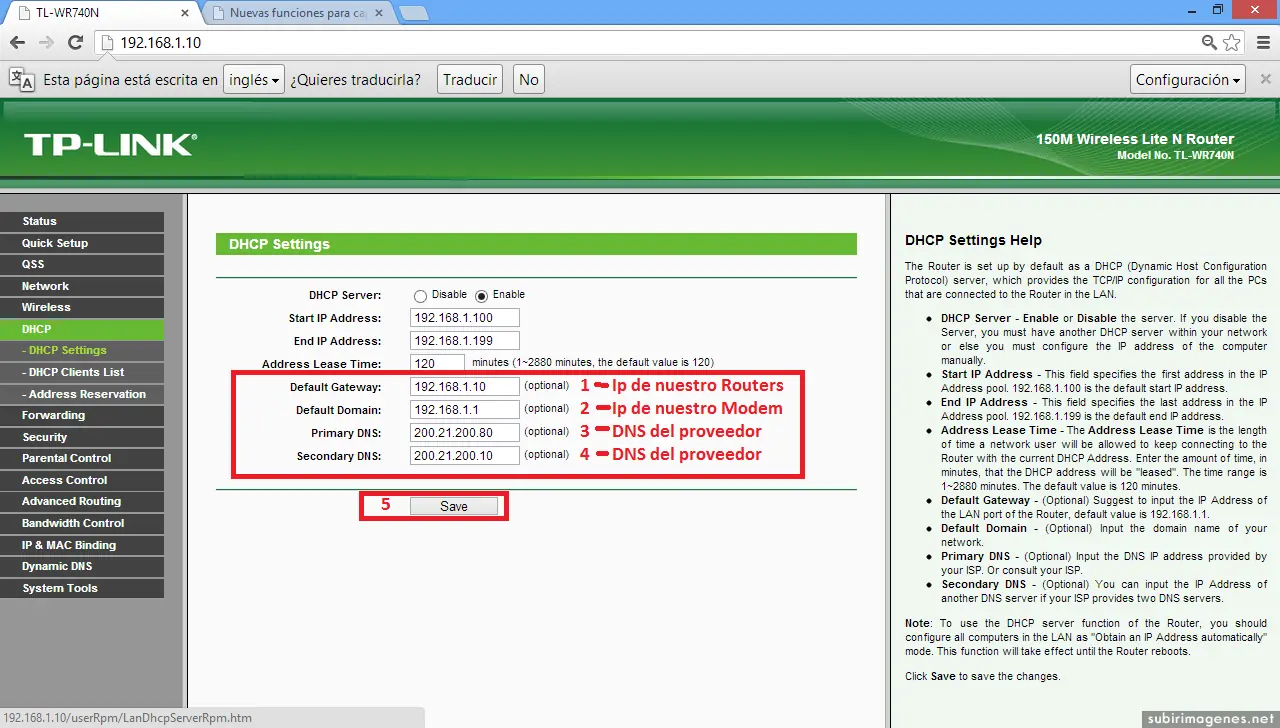Open the IP & MAC Binding menu
Screen dimensions: 1280x728
[x=82, y=545]
